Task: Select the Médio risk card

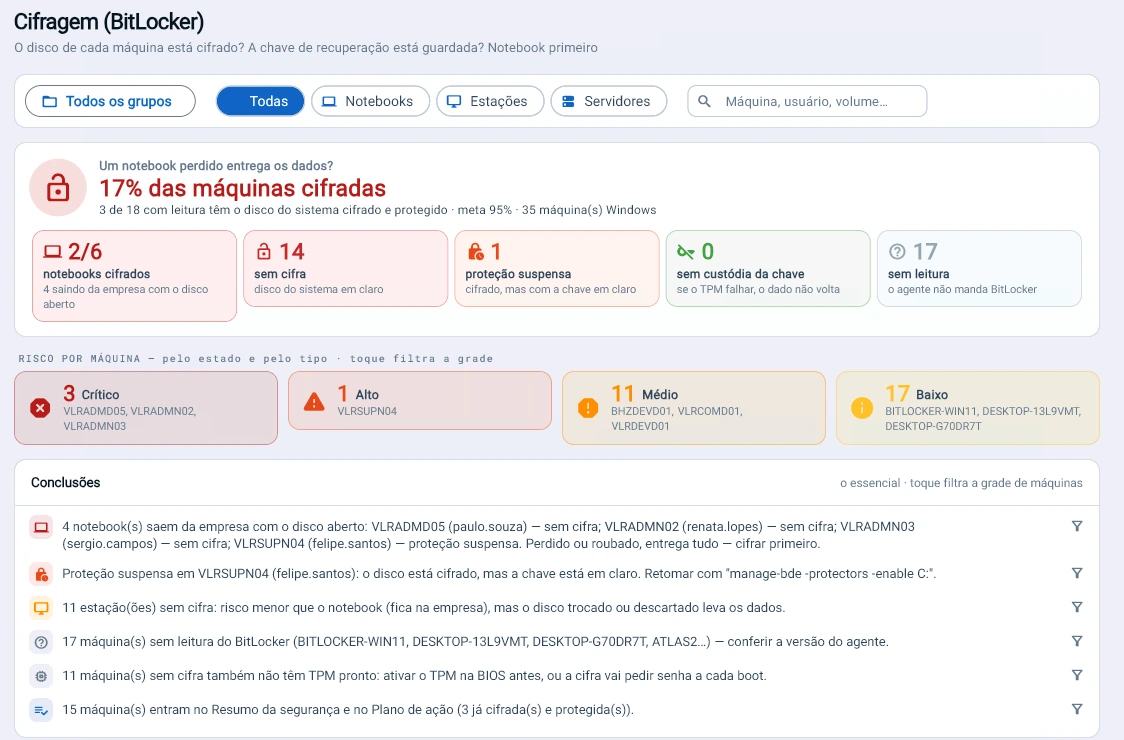Action: tap(694, 408)
